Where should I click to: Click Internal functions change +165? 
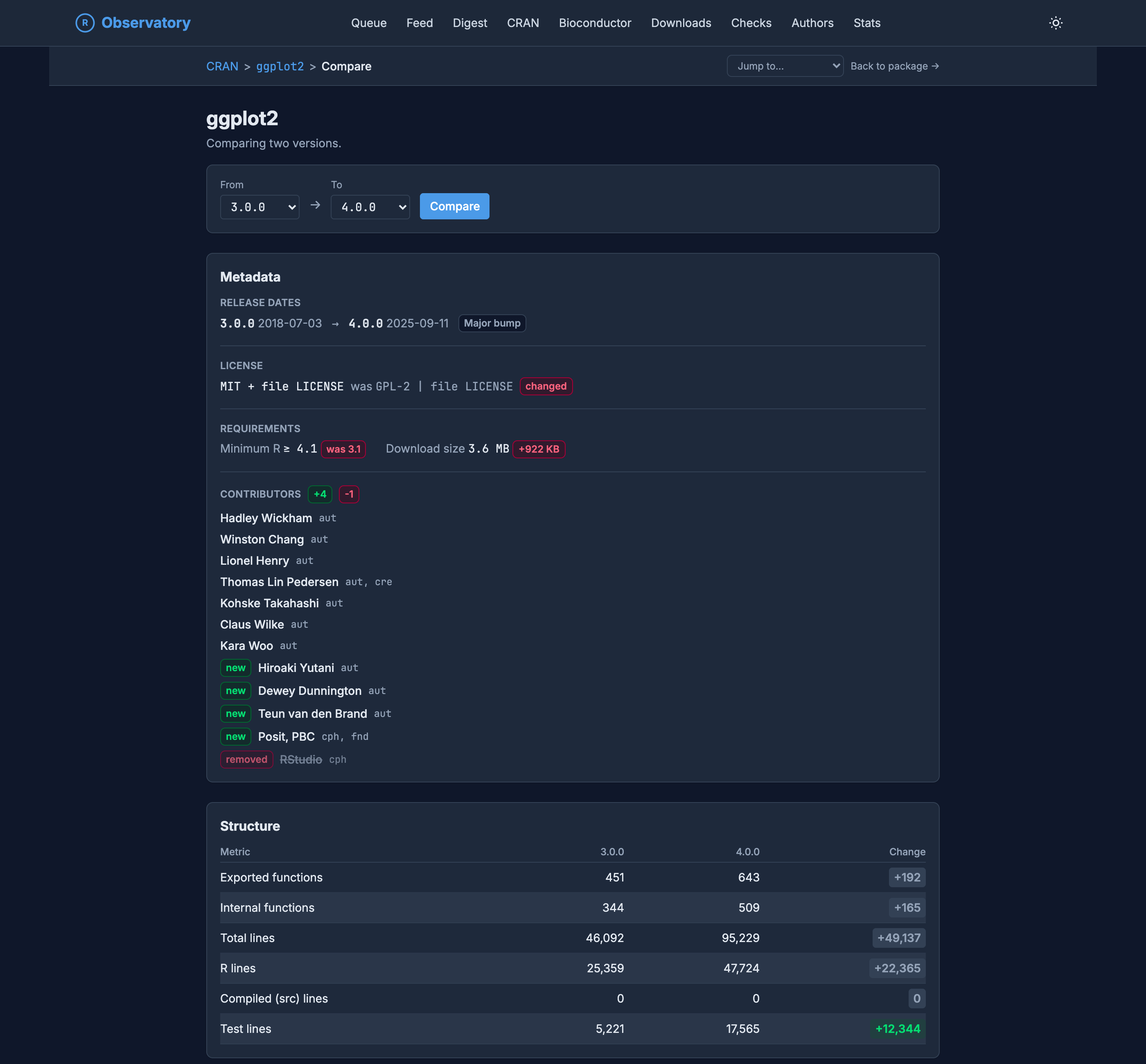(907, 908)
